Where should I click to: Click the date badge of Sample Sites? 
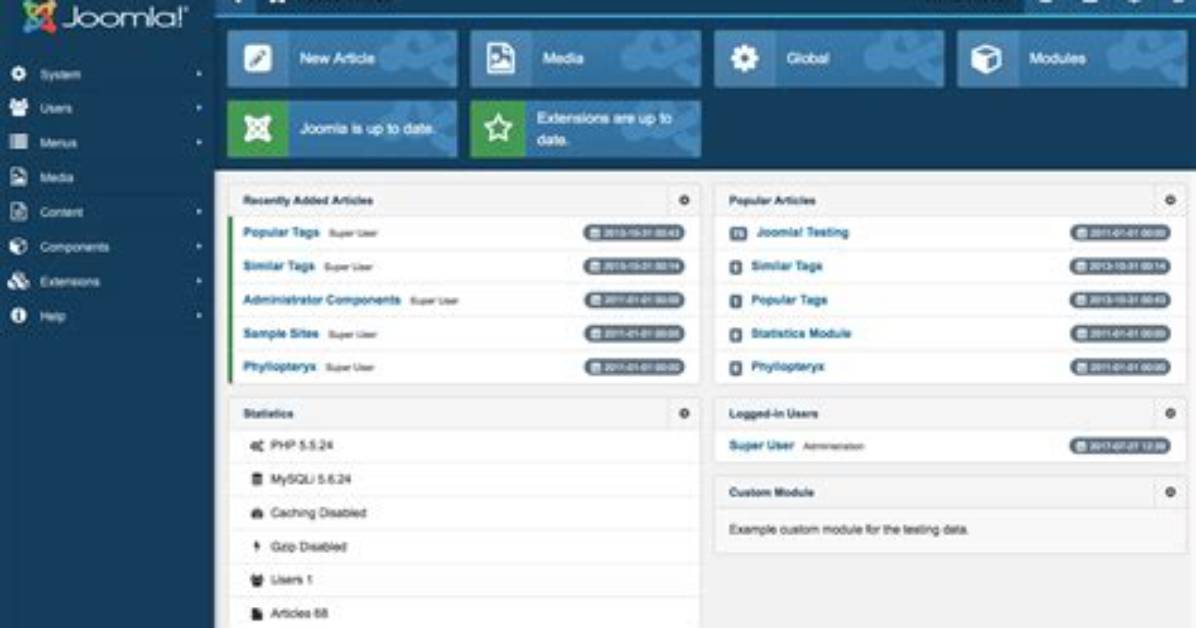tap(634, 333)
